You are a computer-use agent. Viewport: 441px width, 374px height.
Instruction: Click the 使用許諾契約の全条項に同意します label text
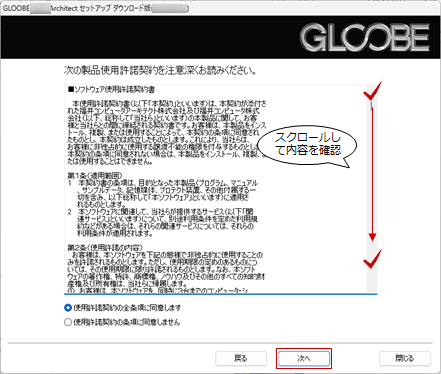(127, 308)
